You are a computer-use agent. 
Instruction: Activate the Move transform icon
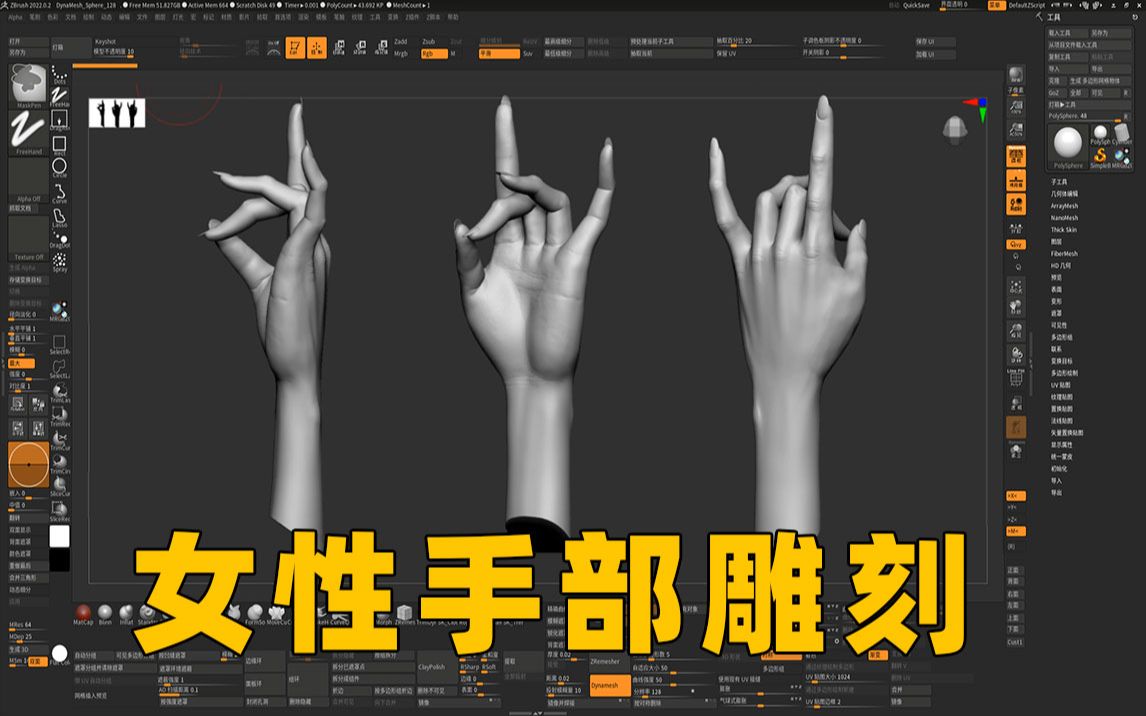coord(338,47)
